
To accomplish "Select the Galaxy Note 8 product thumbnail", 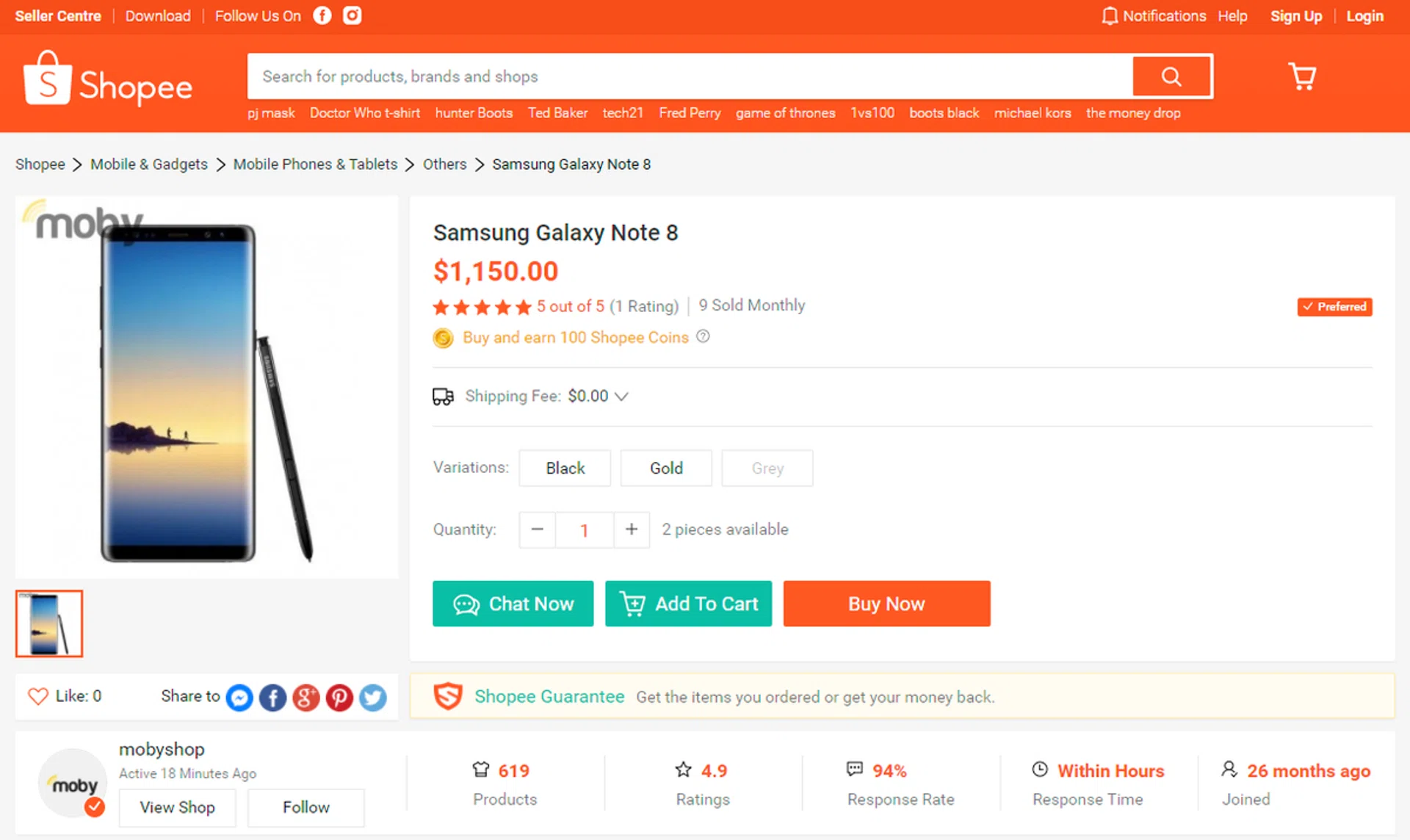I will [49, 623].
